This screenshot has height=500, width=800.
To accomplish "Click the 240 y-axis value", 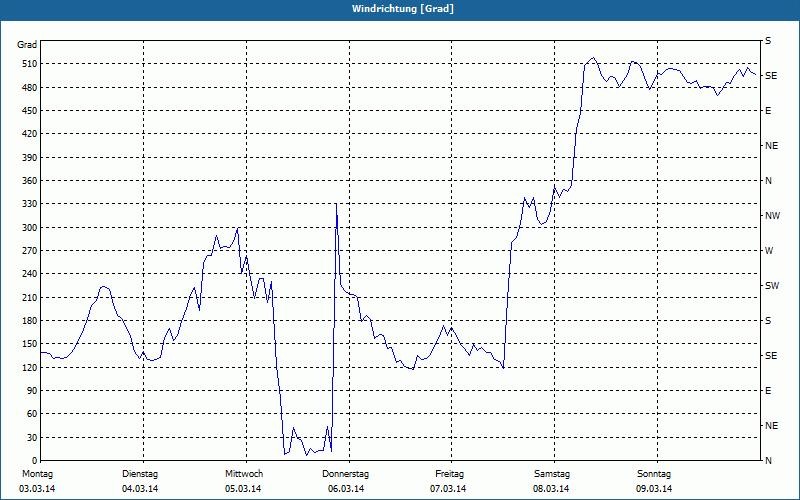I will (30, 274).
